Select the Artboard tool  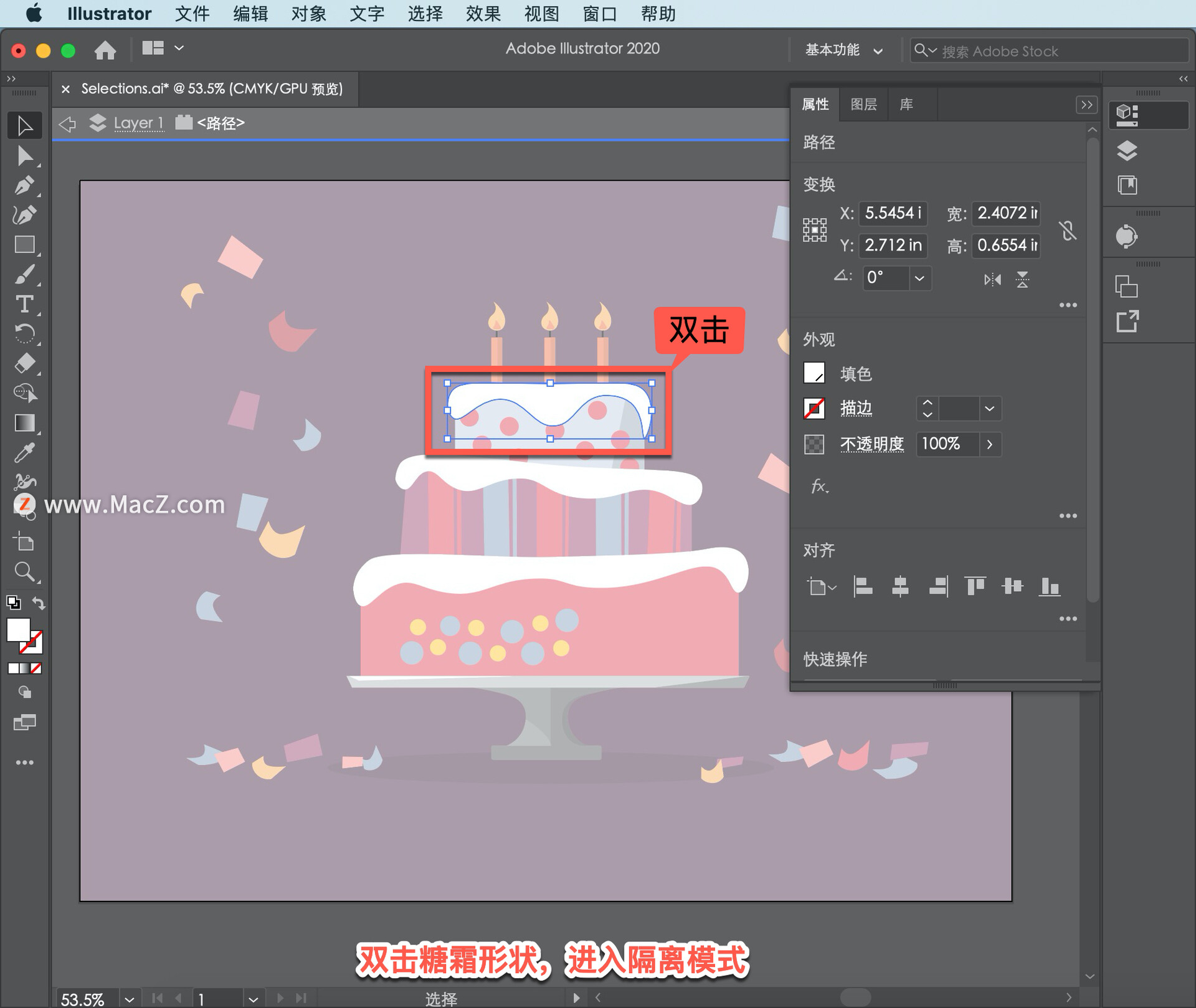pyautogui.click(x=25, y=542)
